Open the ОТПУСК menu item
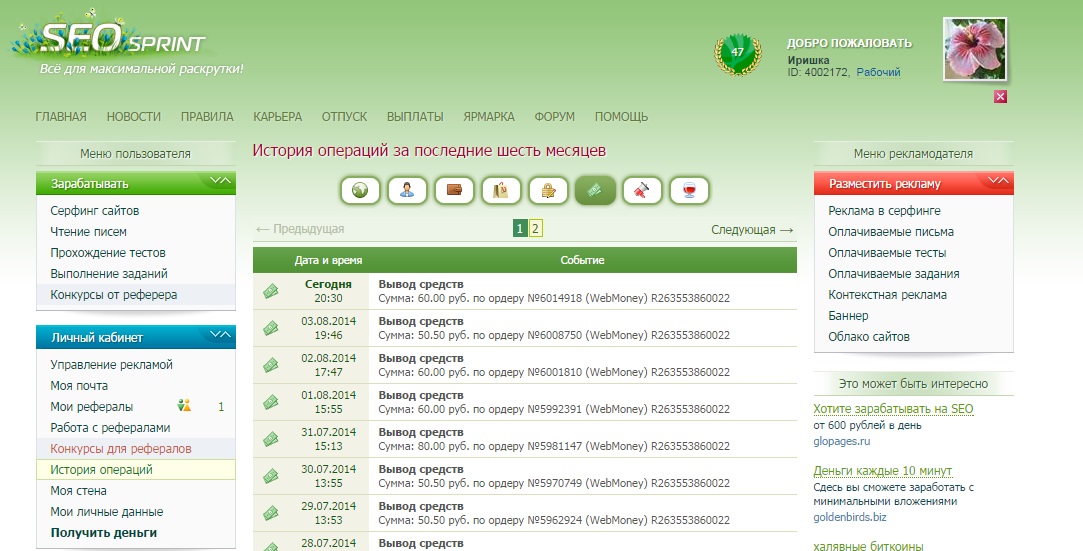The image size is (1083, 551). coord(345,117)
